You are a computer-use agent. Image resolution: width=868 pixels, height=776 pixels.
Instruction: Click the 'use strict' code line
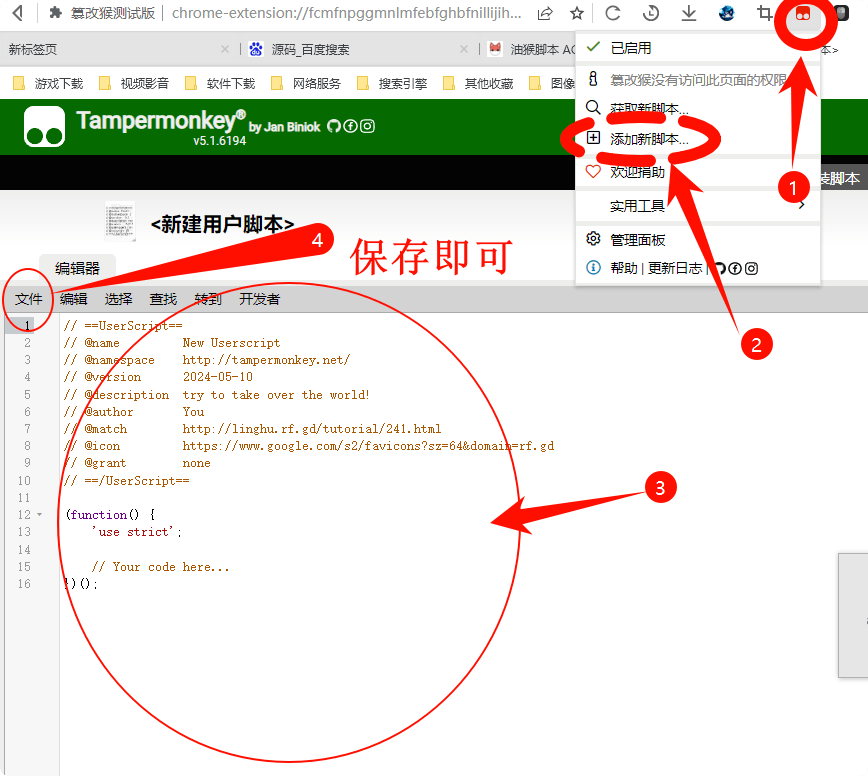click(136, 532)
